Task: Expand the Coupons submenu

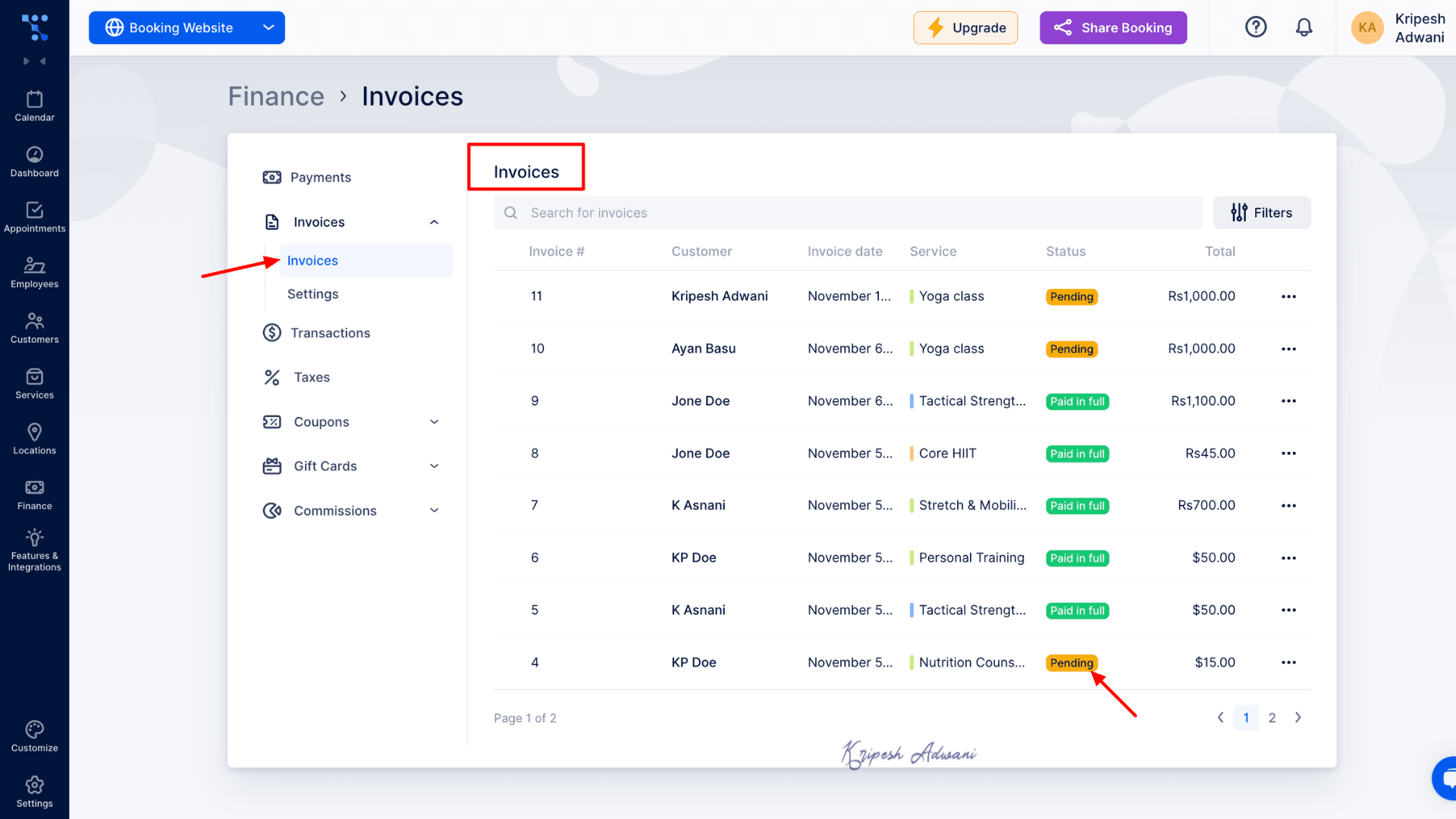Action: (434, 422)
